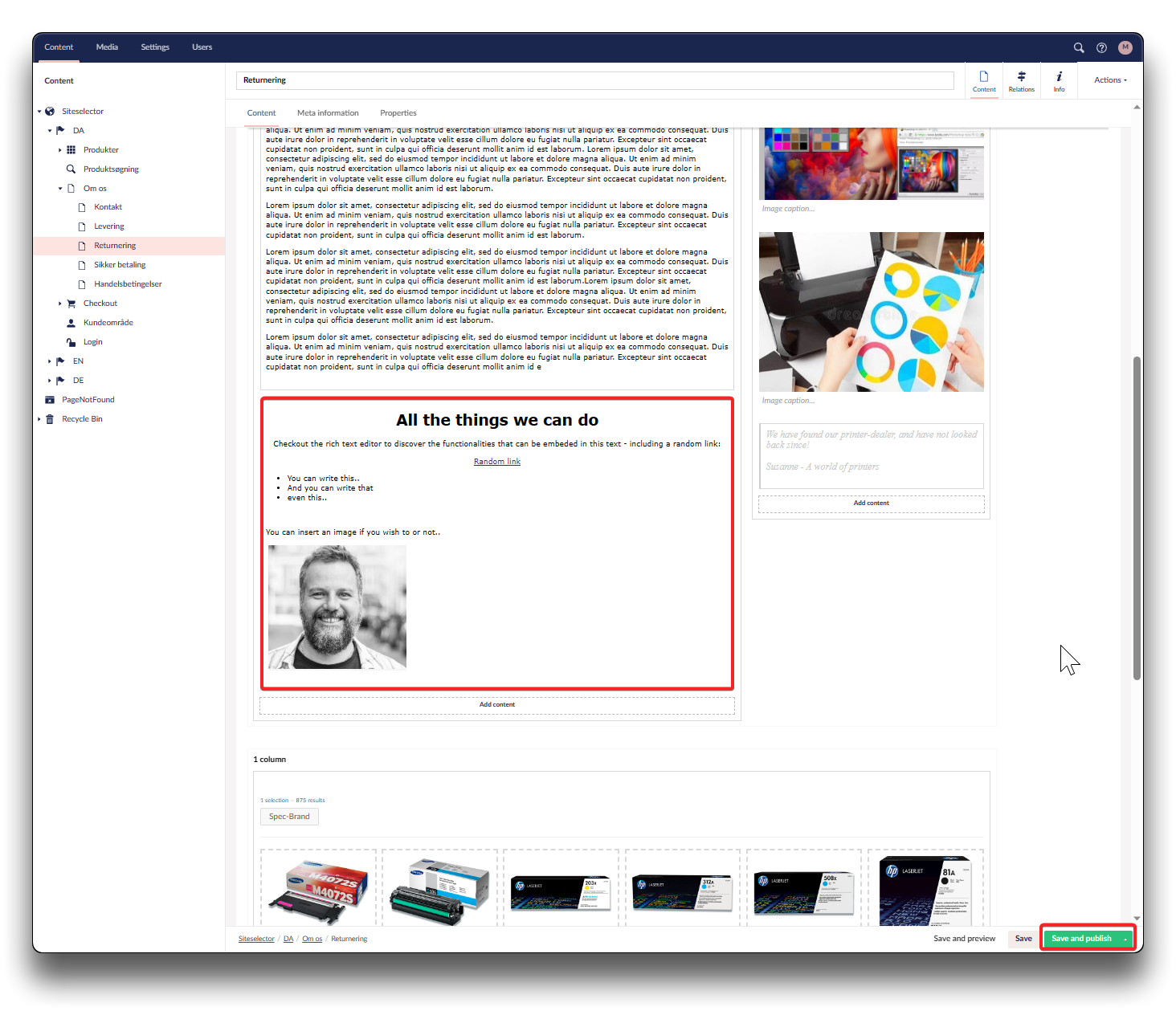Switch to the Meta information tab

(x=328, y=113)
